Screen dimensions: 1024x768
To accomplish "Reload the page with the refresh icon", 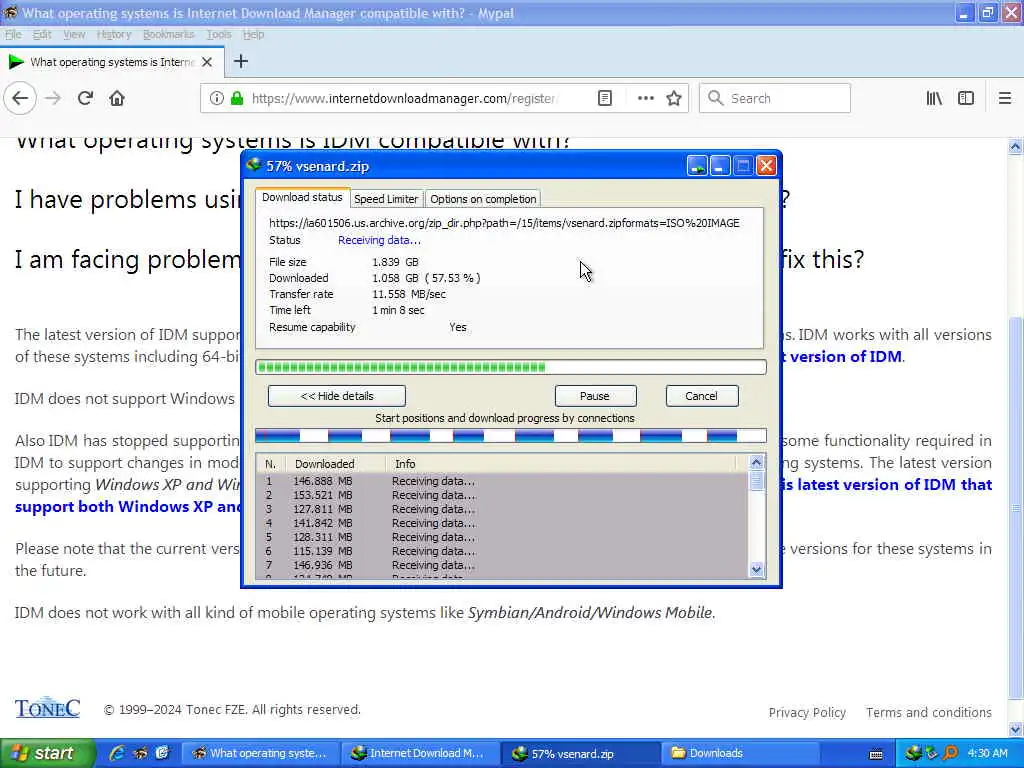I will click(x=85, y=99).
